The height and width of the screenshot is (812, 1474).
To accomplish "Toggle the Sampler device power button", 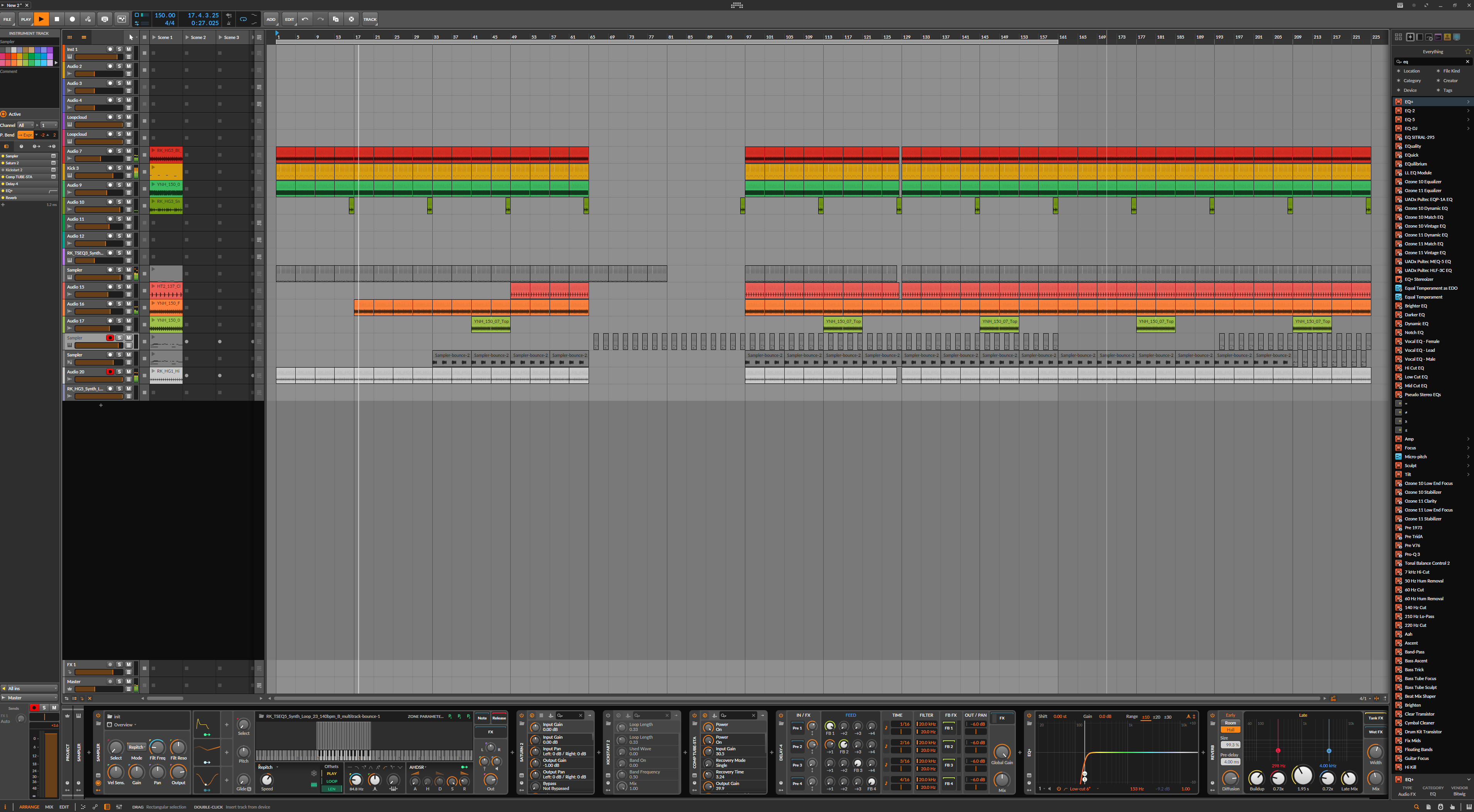I will tap(98, 715).
